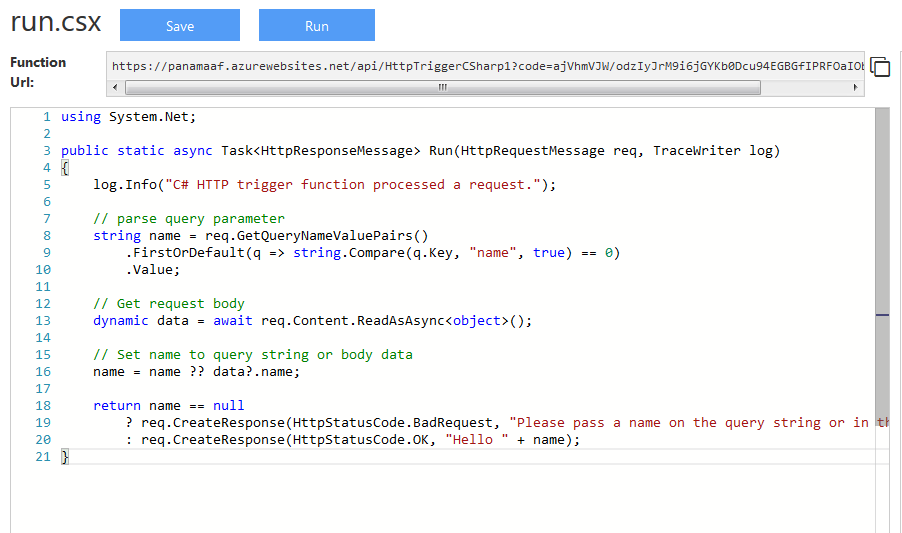Click the FirstOrDefault lambda line
Viewport: 902px width, 533px height.
click(372, 253)
